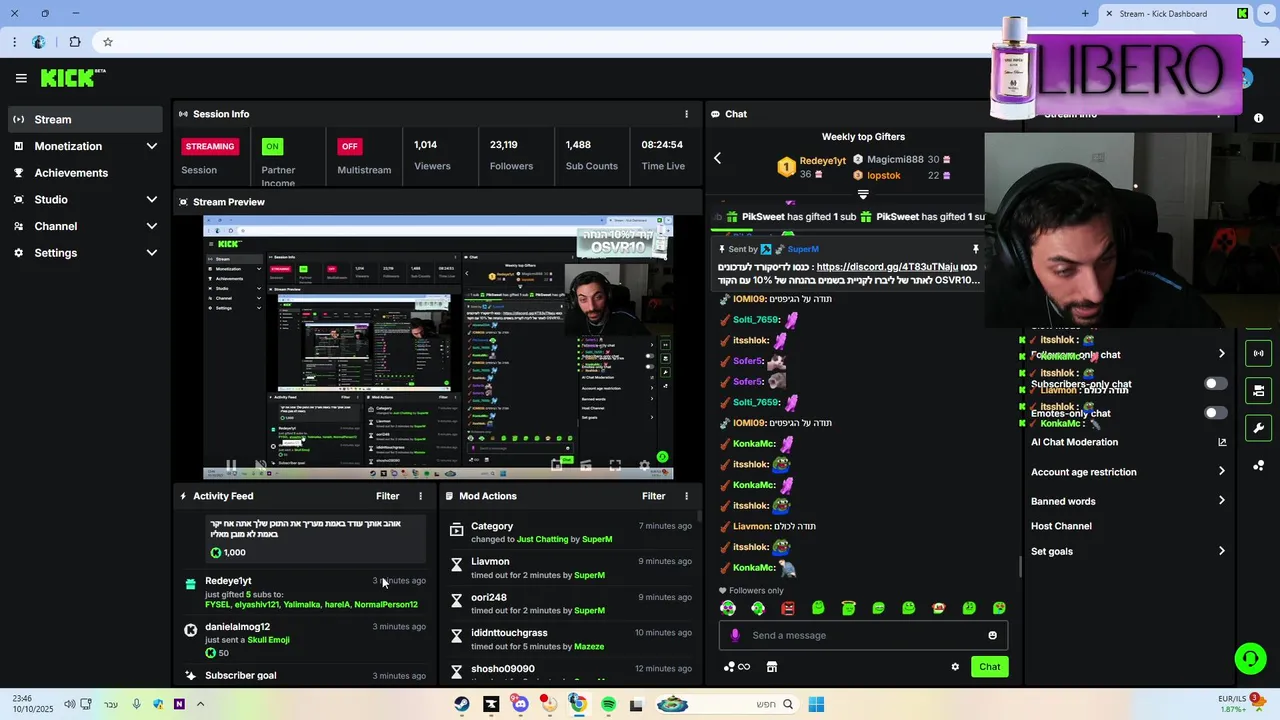
Task: Open the emoji picker in message box
Action: 992,635
